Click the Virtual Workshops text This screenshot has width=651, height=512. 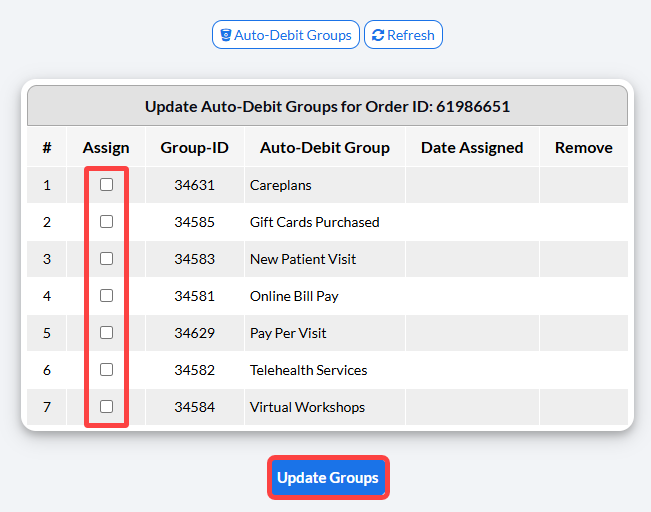[x=308, y=407]
